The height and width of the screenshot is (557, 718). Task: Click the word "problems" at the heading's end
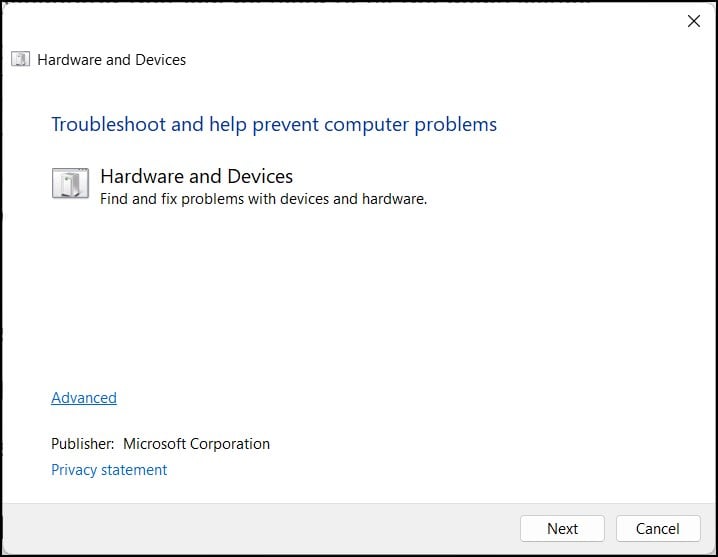(456, 125)
